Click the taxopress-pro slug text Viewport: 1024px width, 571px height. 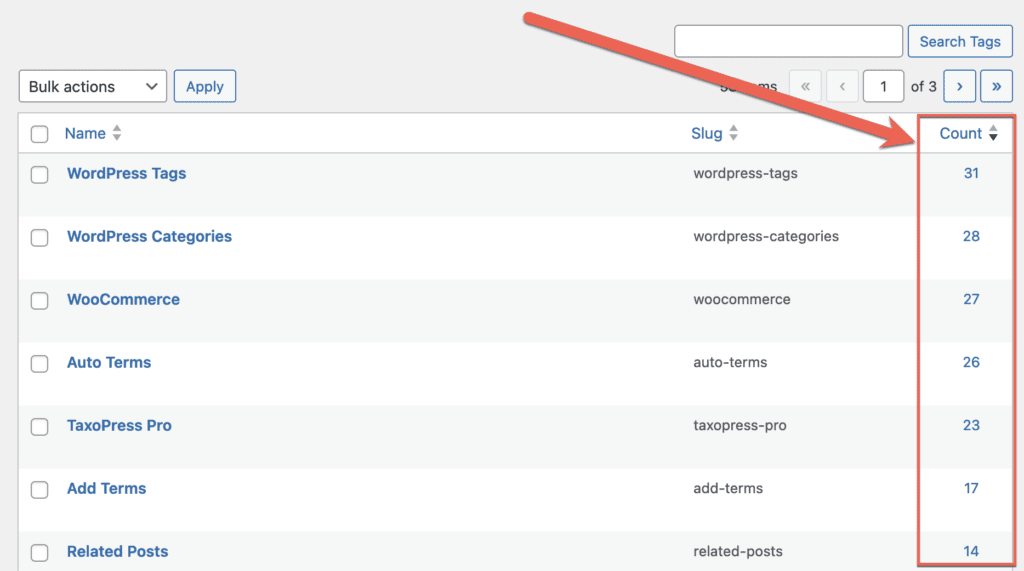[x=740, y=426]
